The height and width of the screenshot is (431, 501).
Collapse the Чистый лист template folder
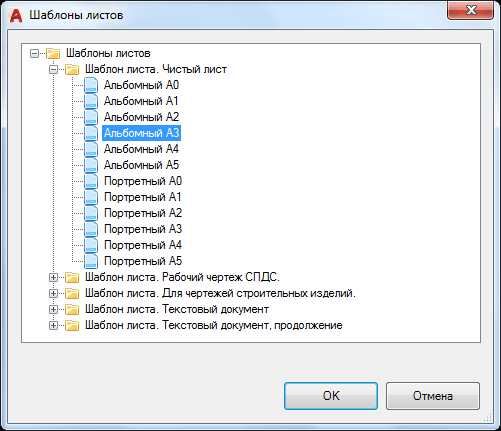(x=53, y=69)
